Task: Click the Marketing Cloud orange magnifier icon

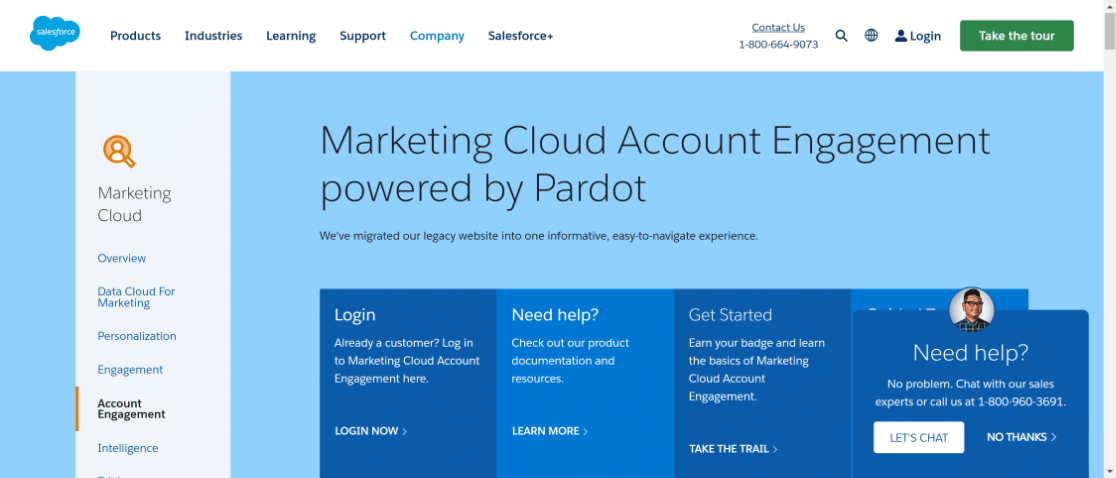Action: pos(119,151)
